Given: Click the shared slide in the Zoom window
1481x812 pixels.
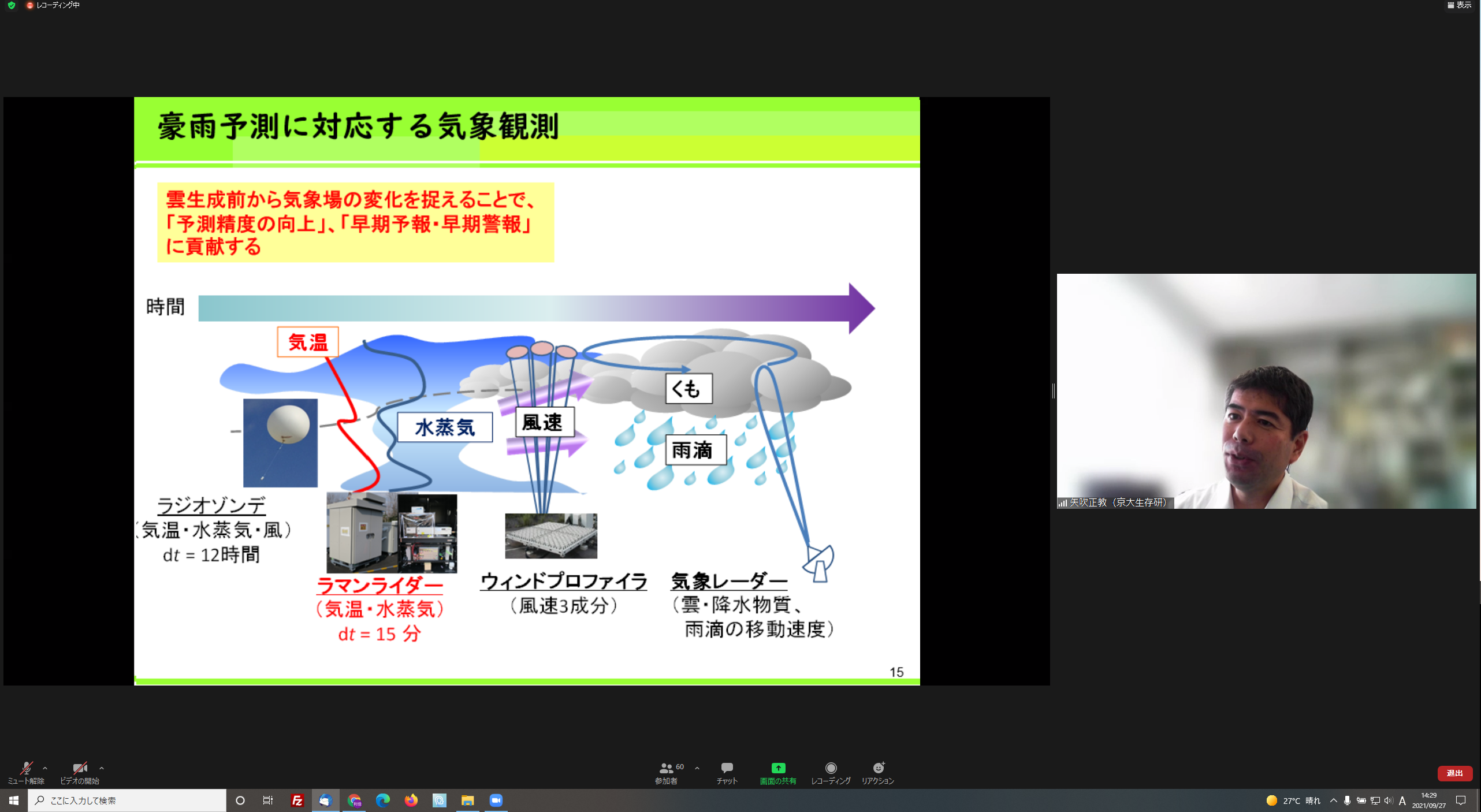Looking at the screenshot, I should 527,391.
